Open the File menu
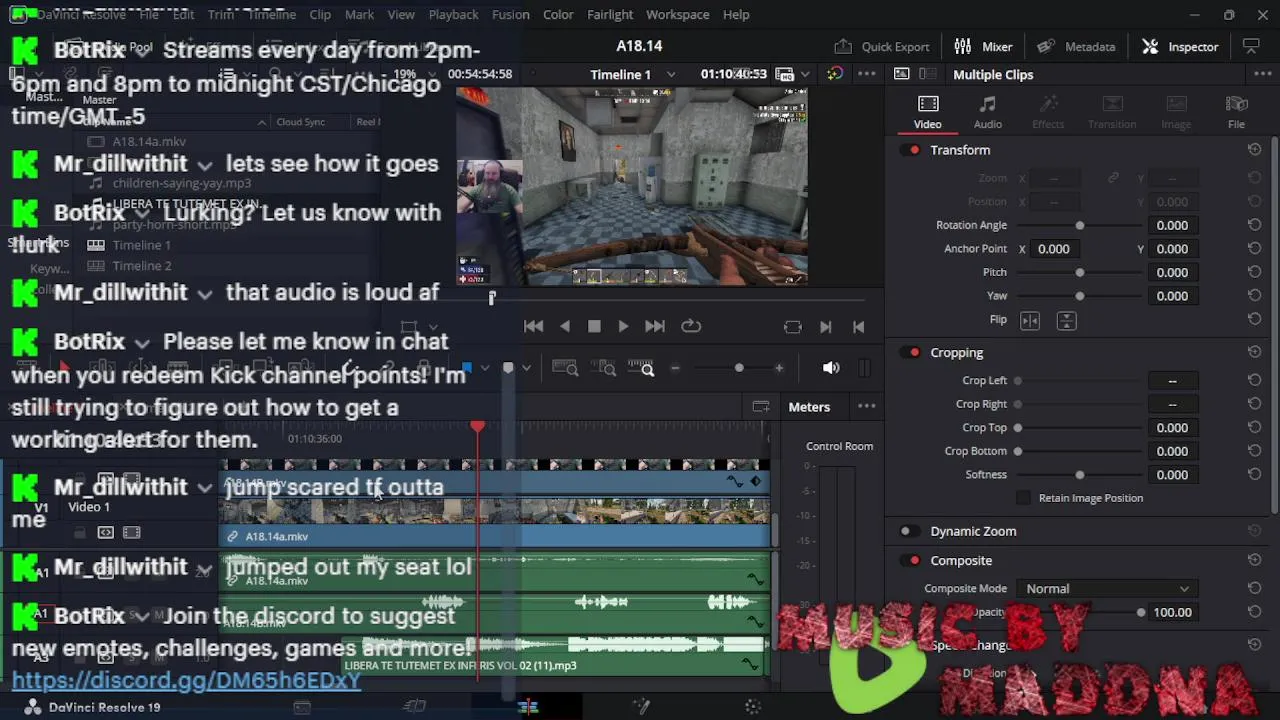1280x720 pixels. point(149,14)
